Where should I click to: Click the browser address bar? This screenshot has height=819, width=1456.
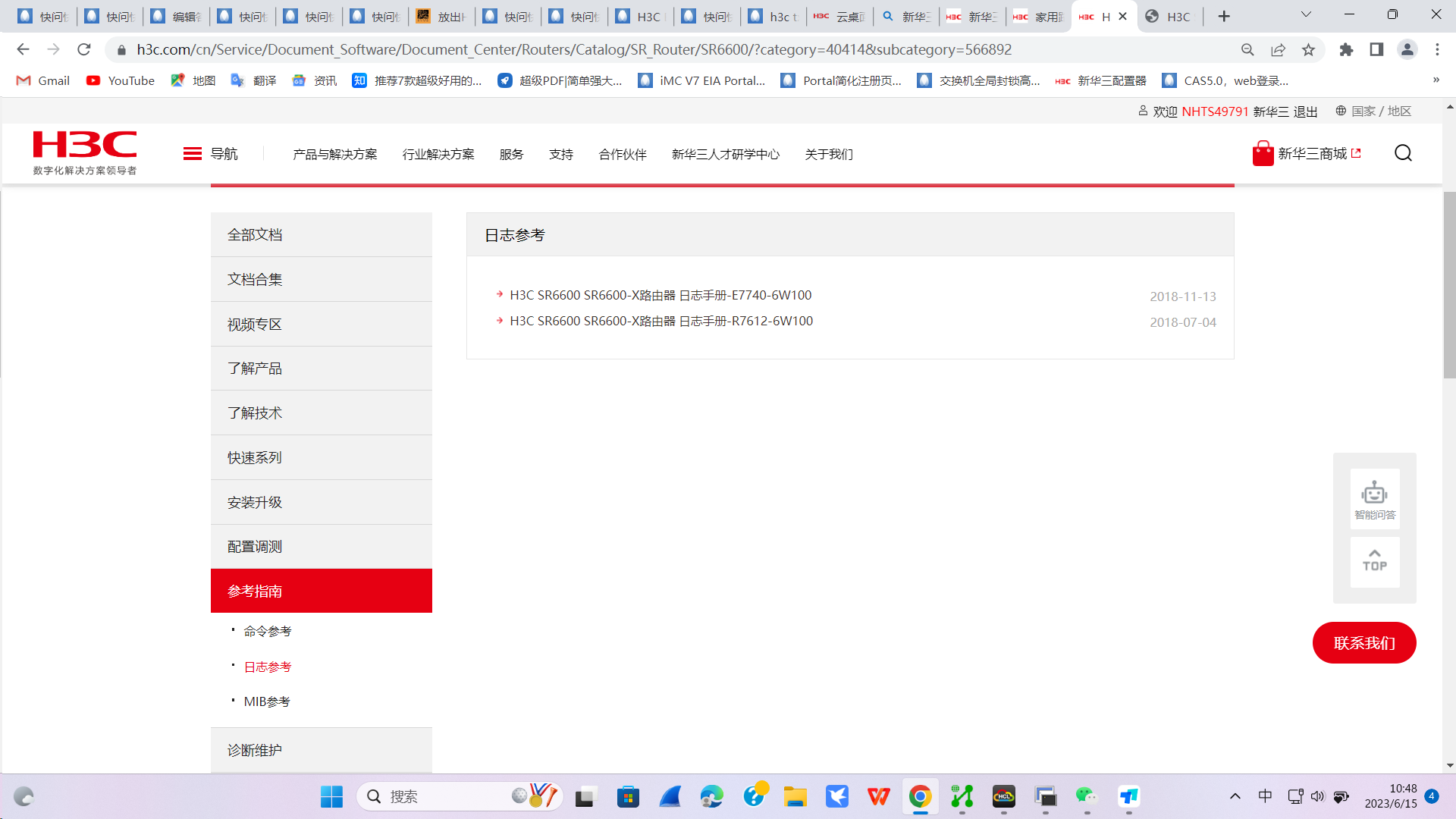(573, 50)
